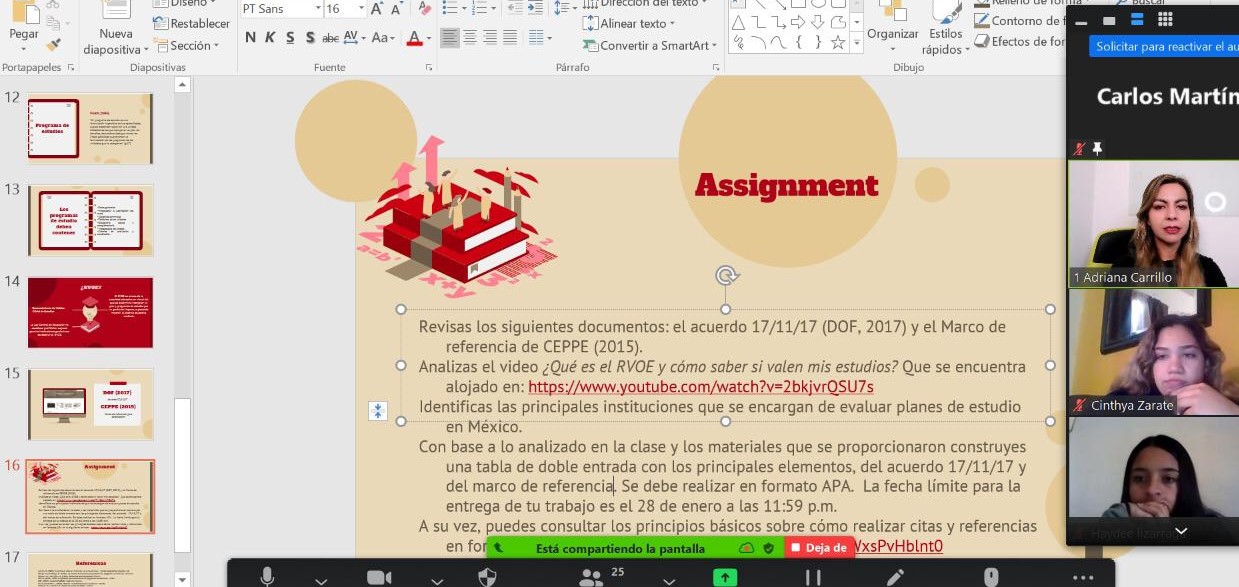Click Decrease Font Size button
This screenshot has width=1239, height=587.
(x=397, y=9)
